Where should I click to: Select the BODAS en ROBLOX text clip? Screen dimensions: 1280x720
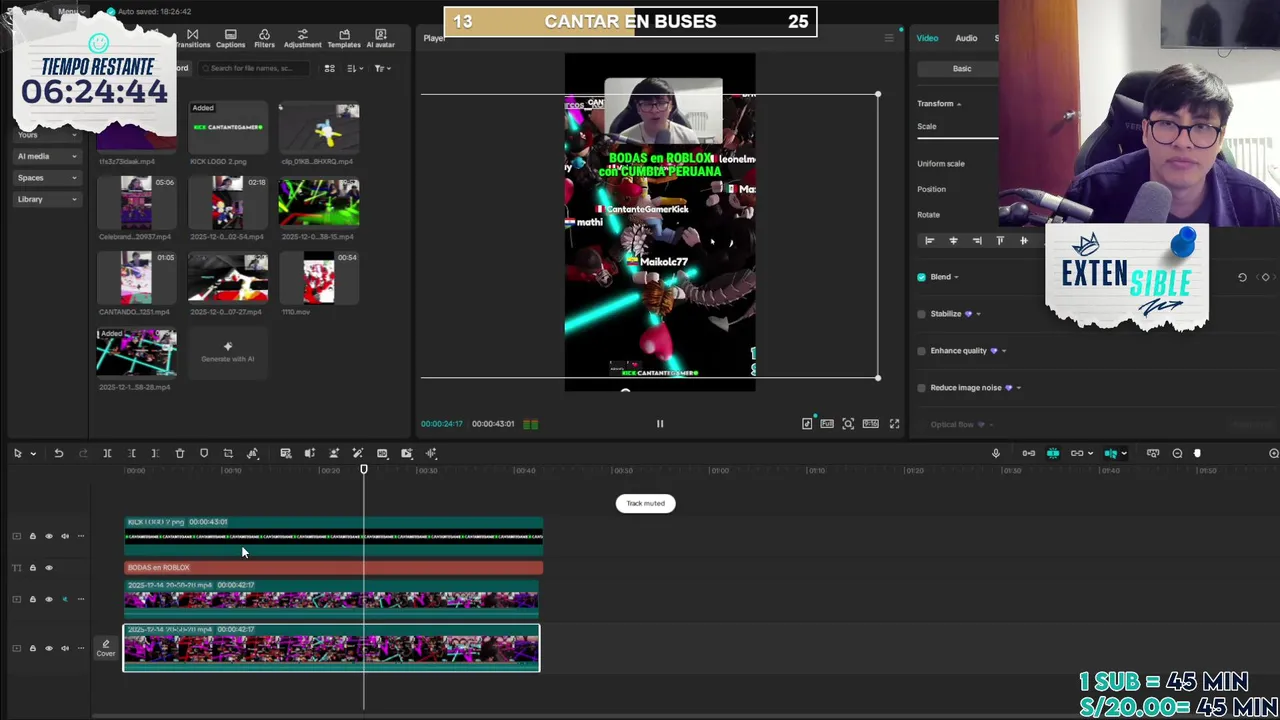coord(333,567)
